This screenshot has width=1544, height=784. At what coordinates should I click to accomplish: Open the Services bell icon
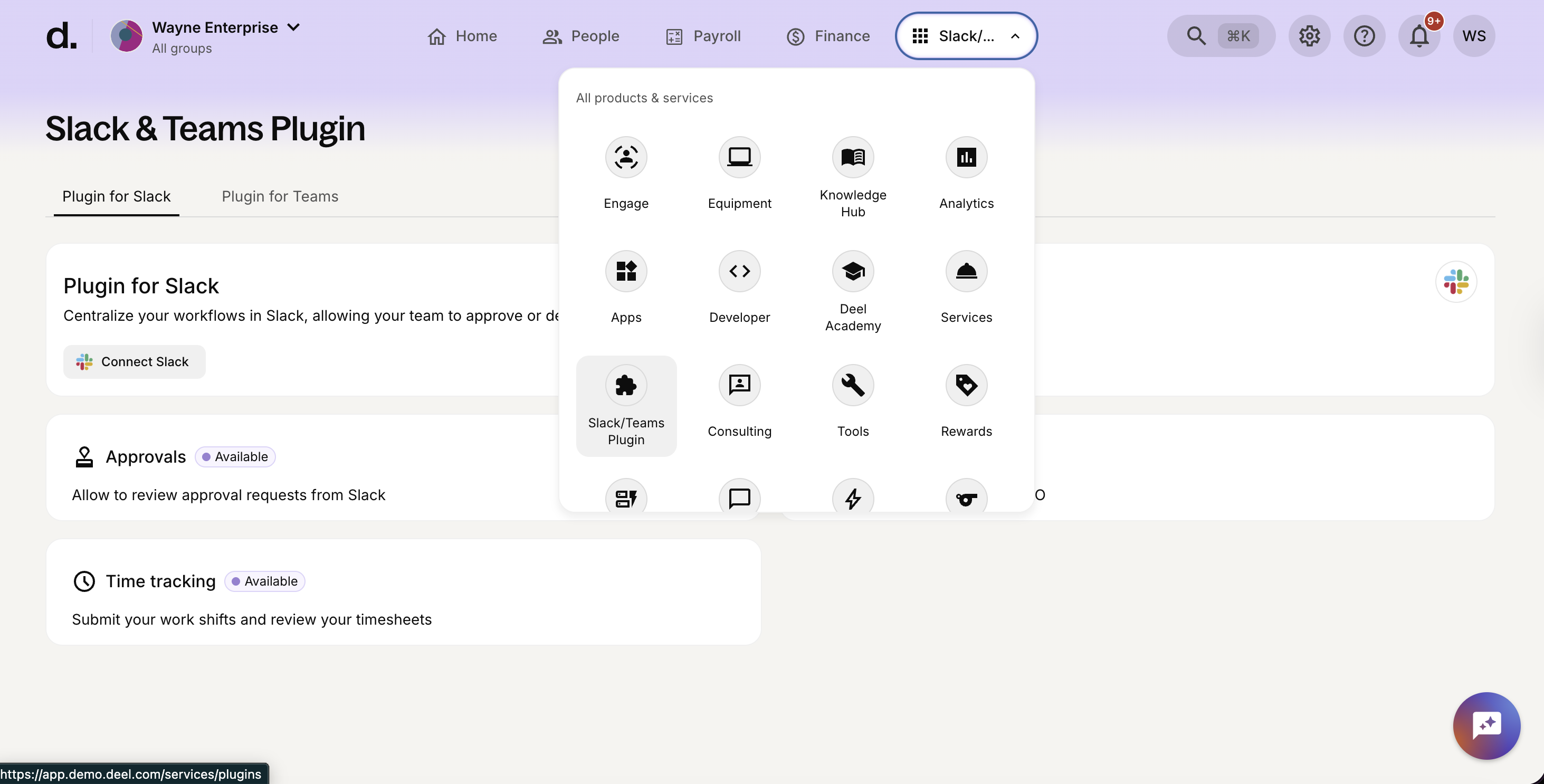(x=966, y=272)
